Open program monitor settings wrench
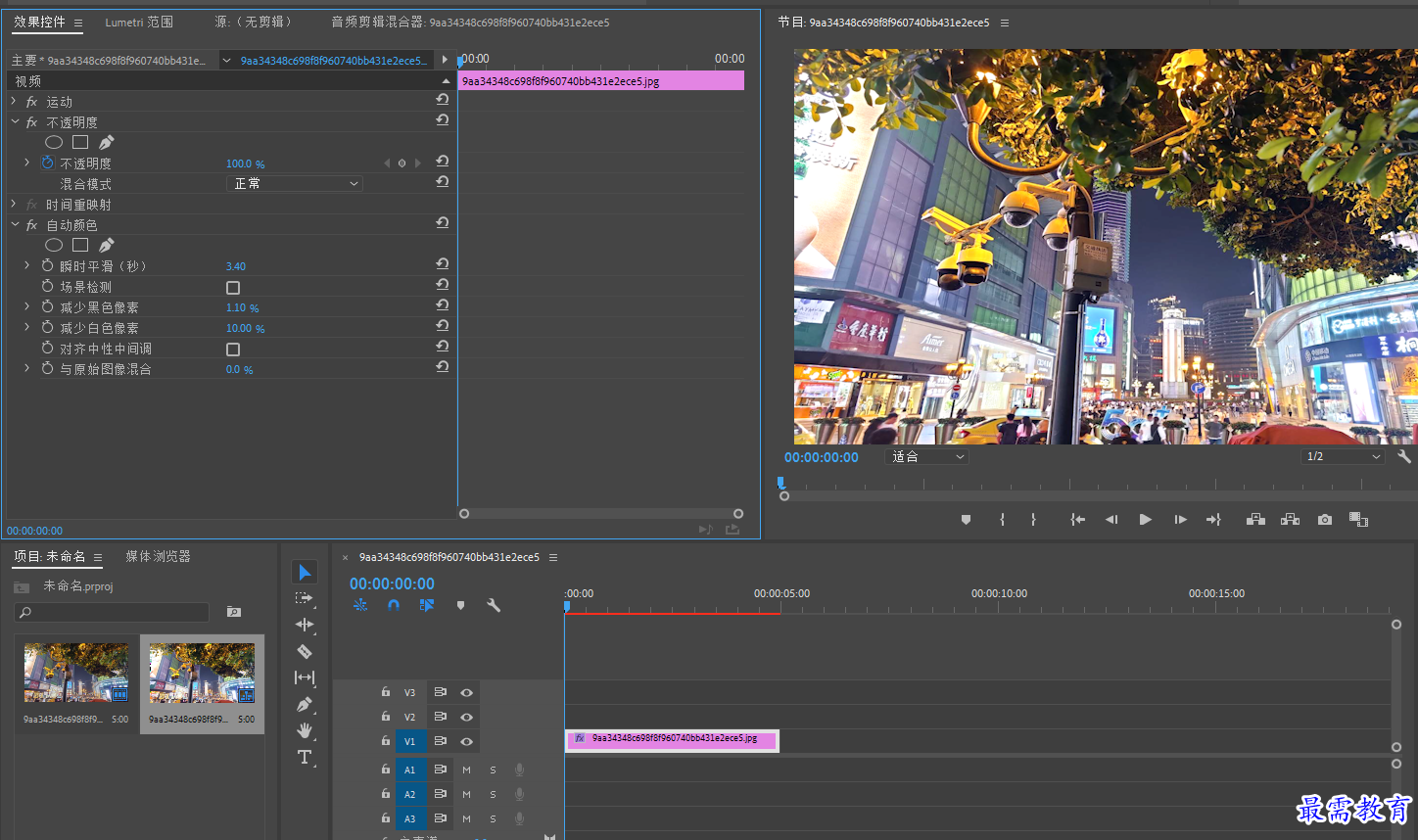This screenshot has height=840, width=1418. tap(1404, 456)
